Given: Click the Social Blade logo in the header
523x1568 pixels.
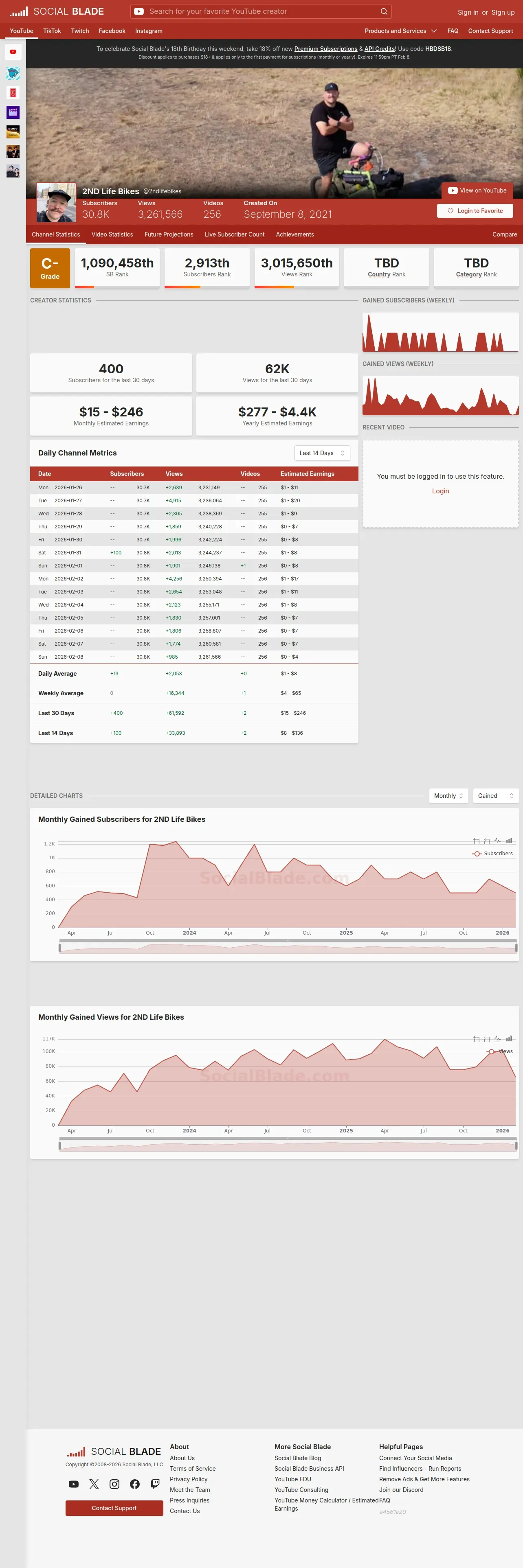Looking at the screenshot, I should 57,11.
